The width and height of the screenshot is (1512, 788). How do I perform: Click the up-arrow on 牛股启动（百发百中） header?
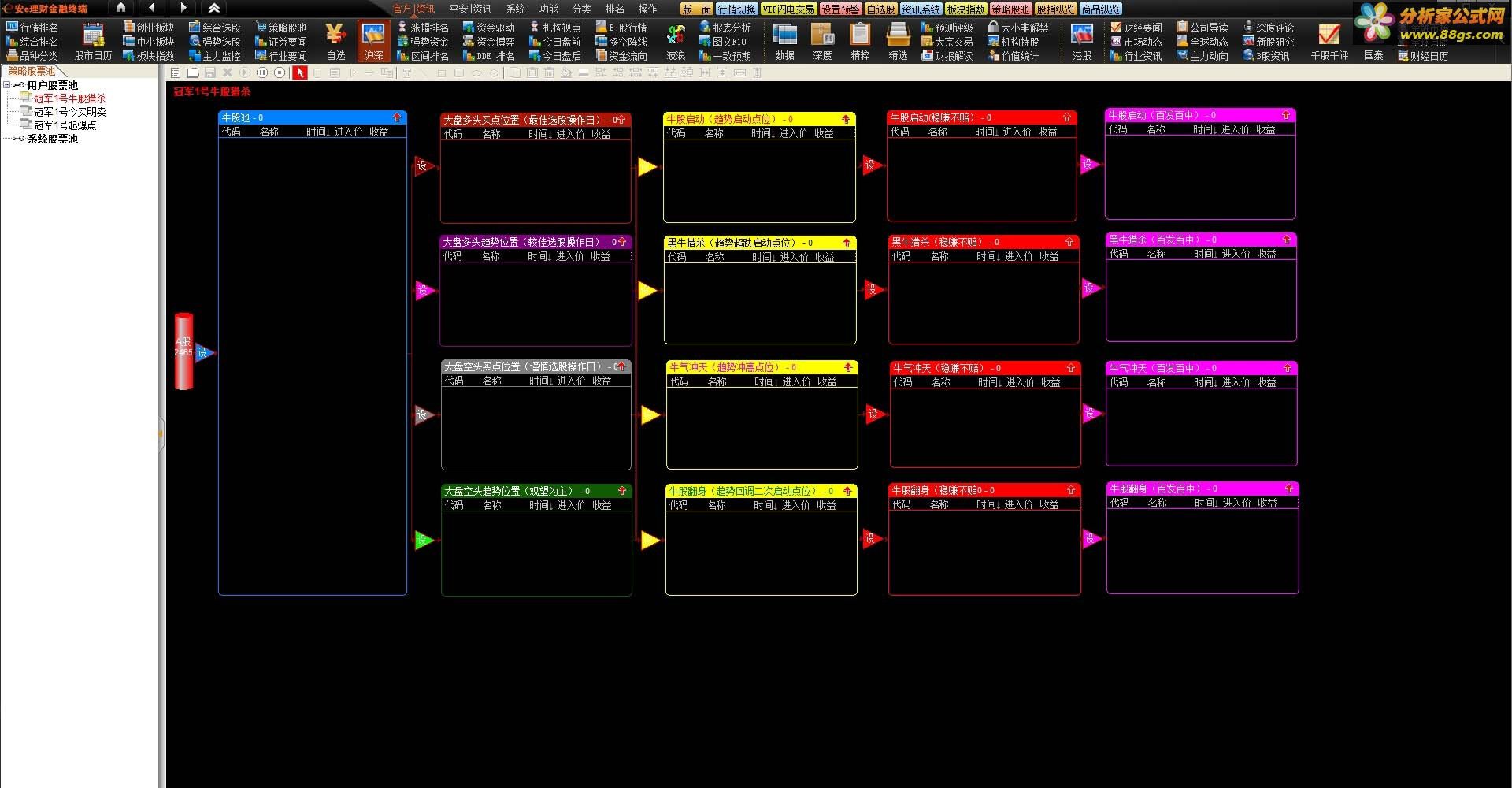coord(1286,115)
